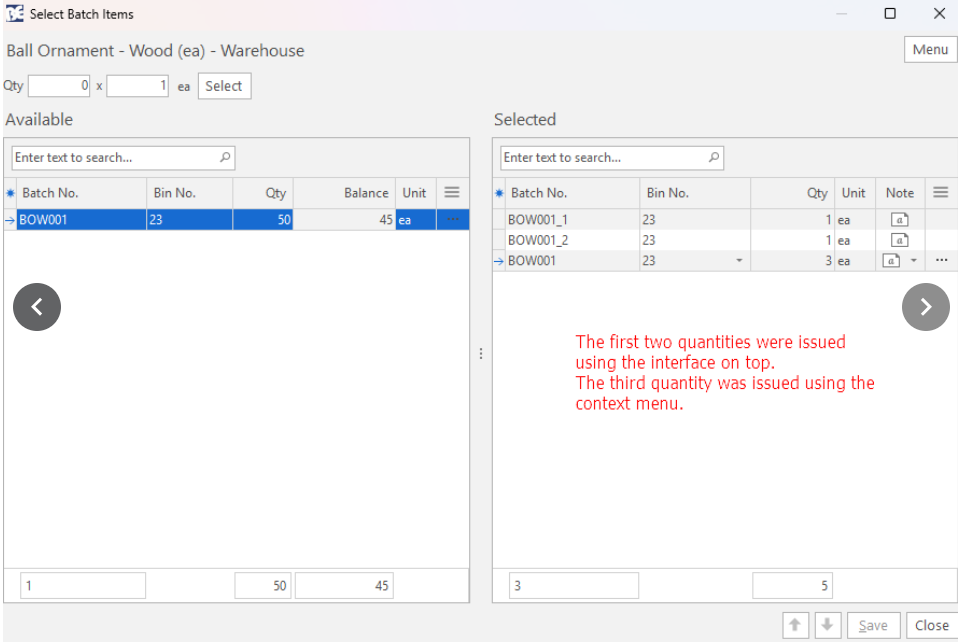This screenshot has height=642, width=958.
Task: Sort Available by Balance header
Action: tap(345, 193)
